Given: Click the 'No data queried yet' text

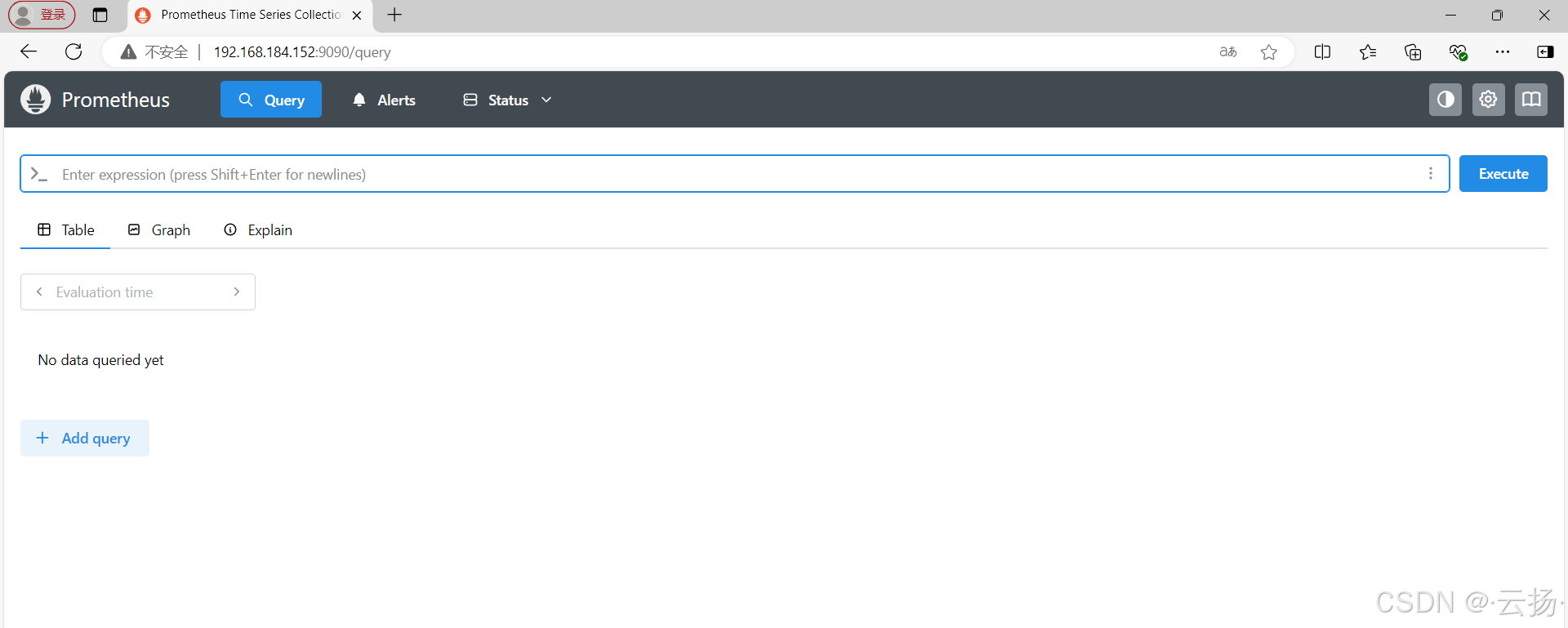Looking at the screenshot, I should coord(100,360).
